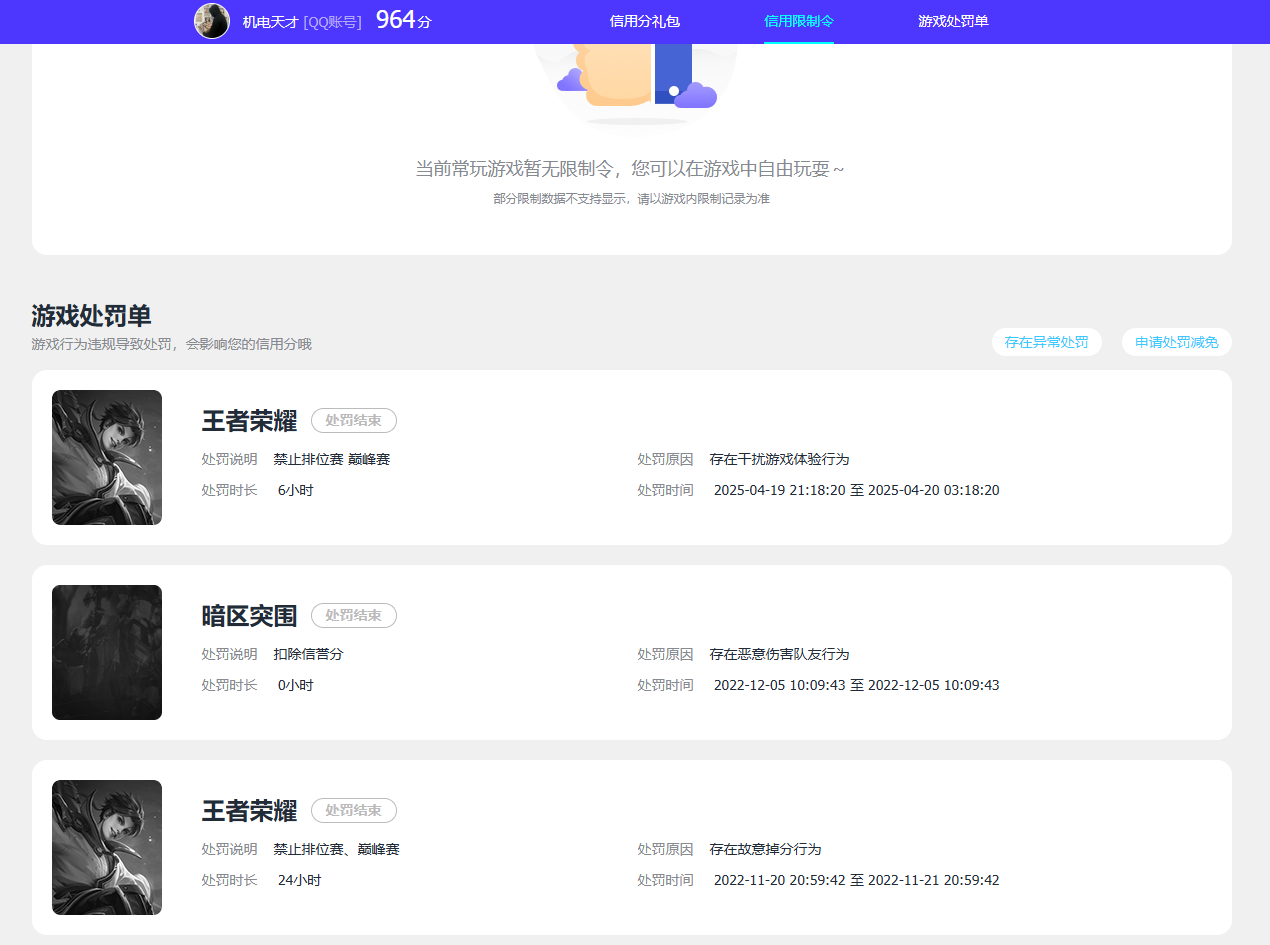The width and height of the screenshot is (1270, 945).
Task: Click the 游戏处罚单 section heading
Action: point(91,316)
